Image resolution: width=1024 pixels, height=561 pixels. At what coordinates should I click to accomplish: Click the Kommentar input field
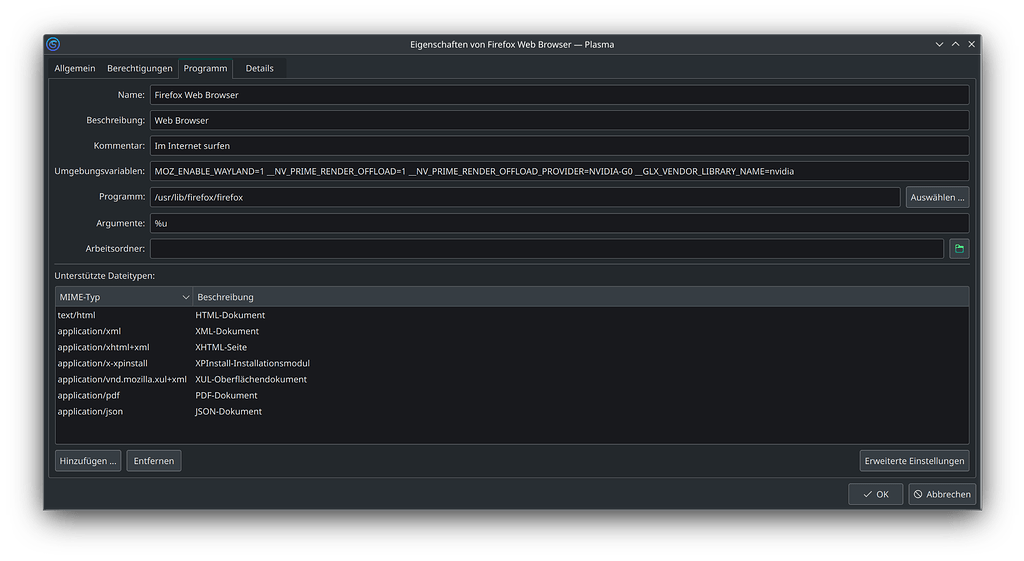click(560, 146)
